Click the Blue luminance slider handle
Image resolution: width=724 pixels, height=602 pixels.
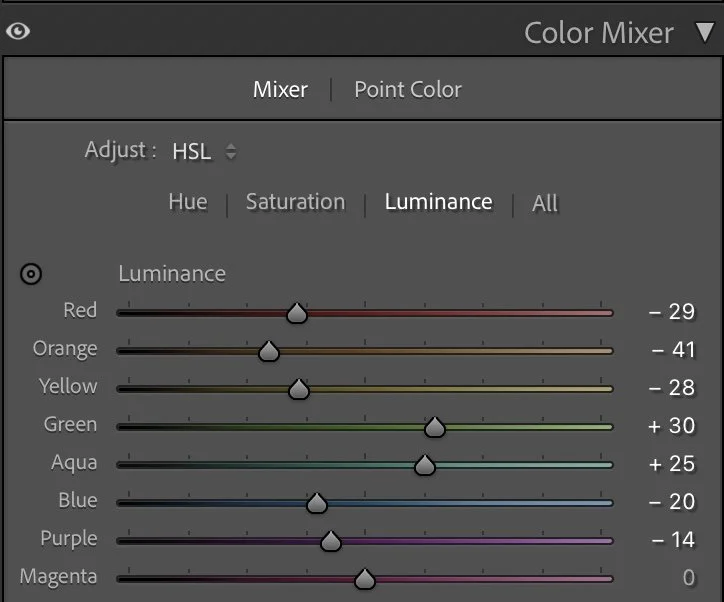click(317, 503)
